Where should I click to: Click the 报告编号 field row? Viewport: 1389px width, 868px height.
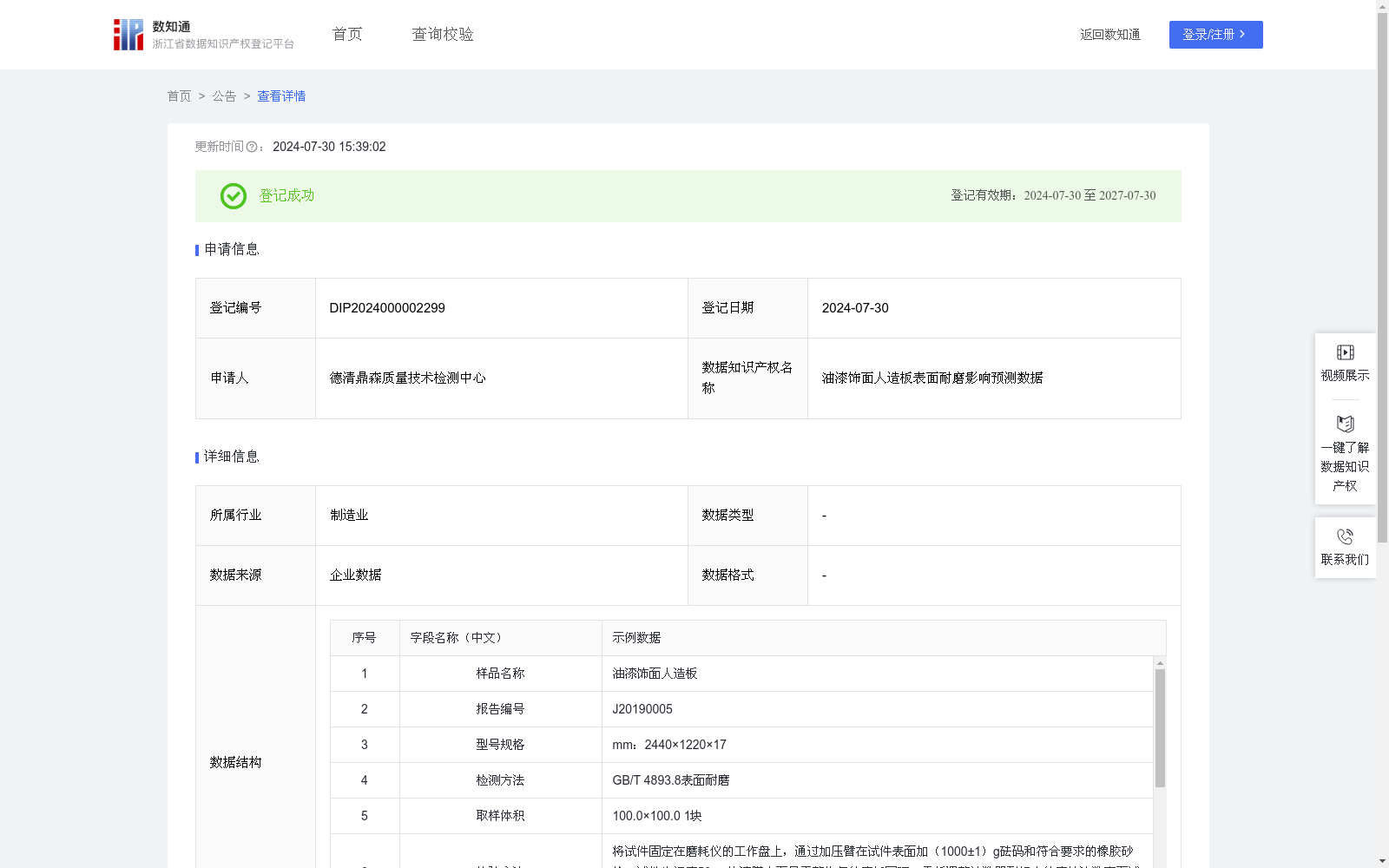[741, 709]
